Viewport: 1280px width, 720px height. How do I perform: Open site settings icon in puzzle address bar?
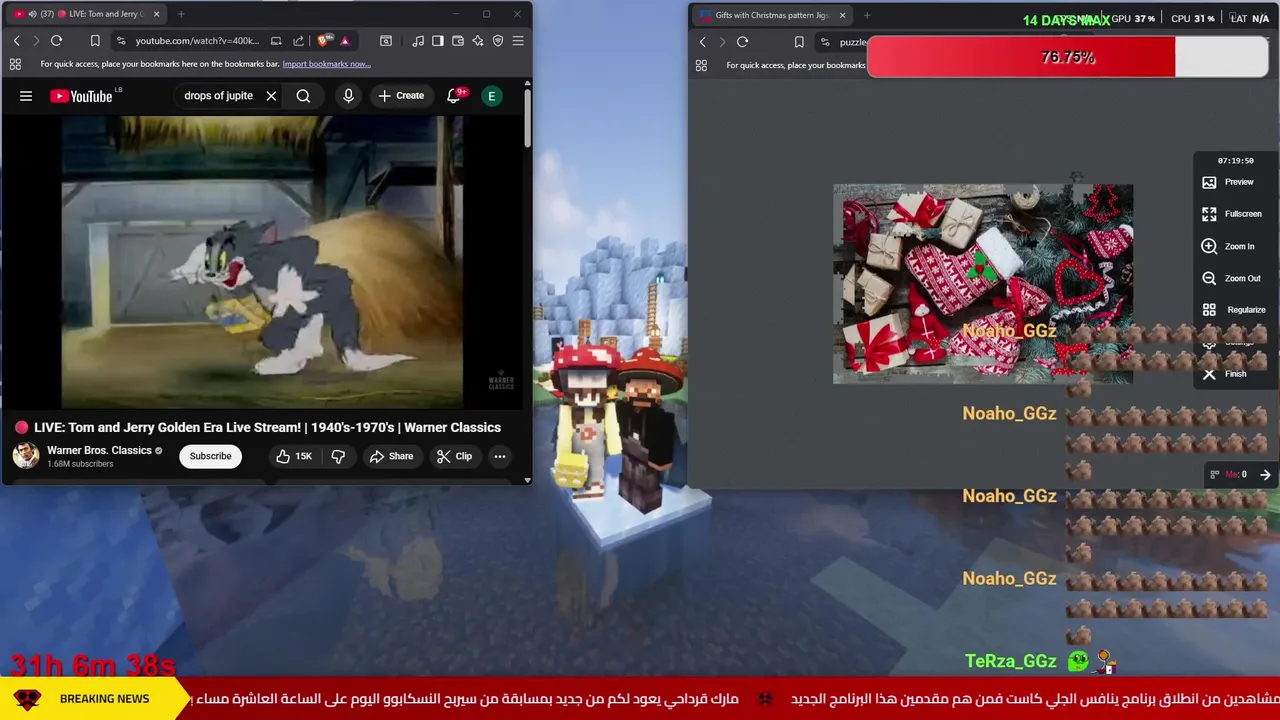[825, 42]
